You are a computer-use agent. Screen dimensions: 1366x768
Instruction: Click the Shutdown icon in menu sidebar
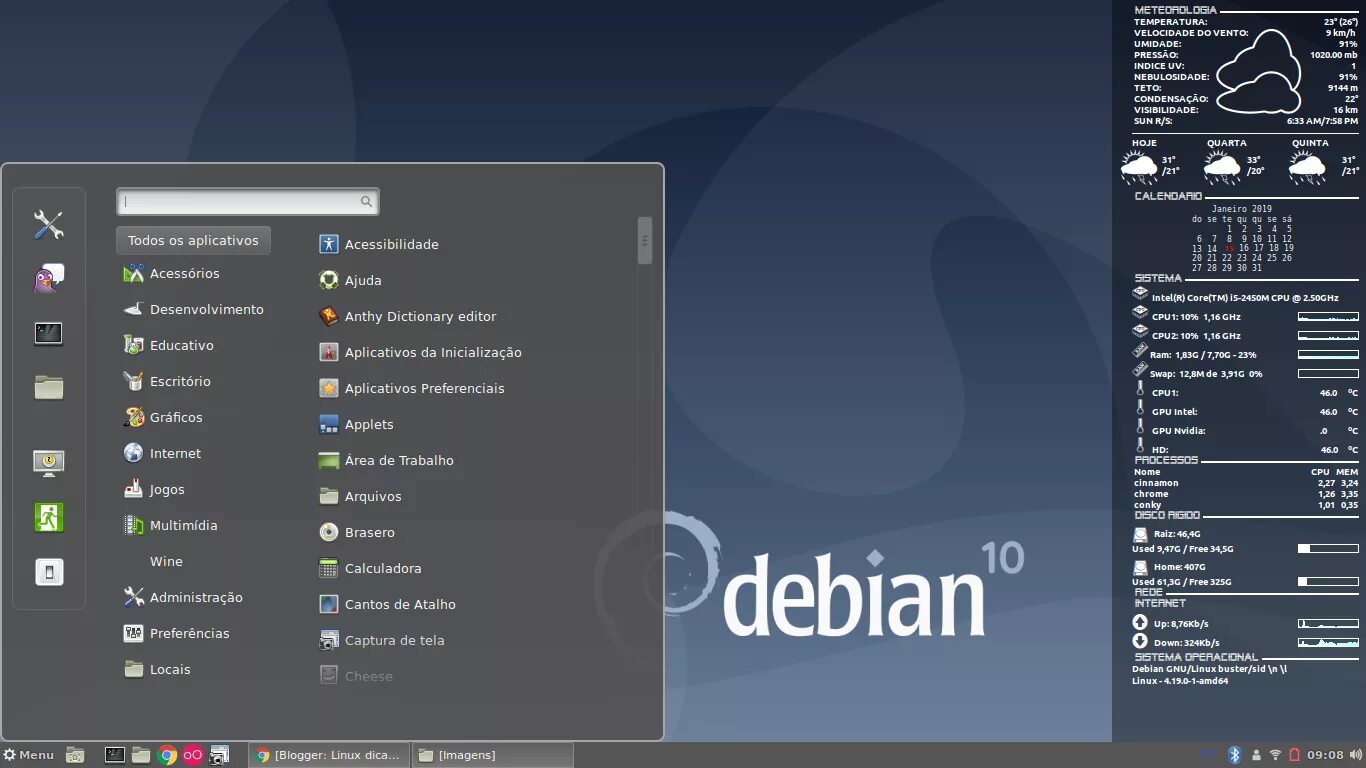pyautogui.click(x=48, y=572)
